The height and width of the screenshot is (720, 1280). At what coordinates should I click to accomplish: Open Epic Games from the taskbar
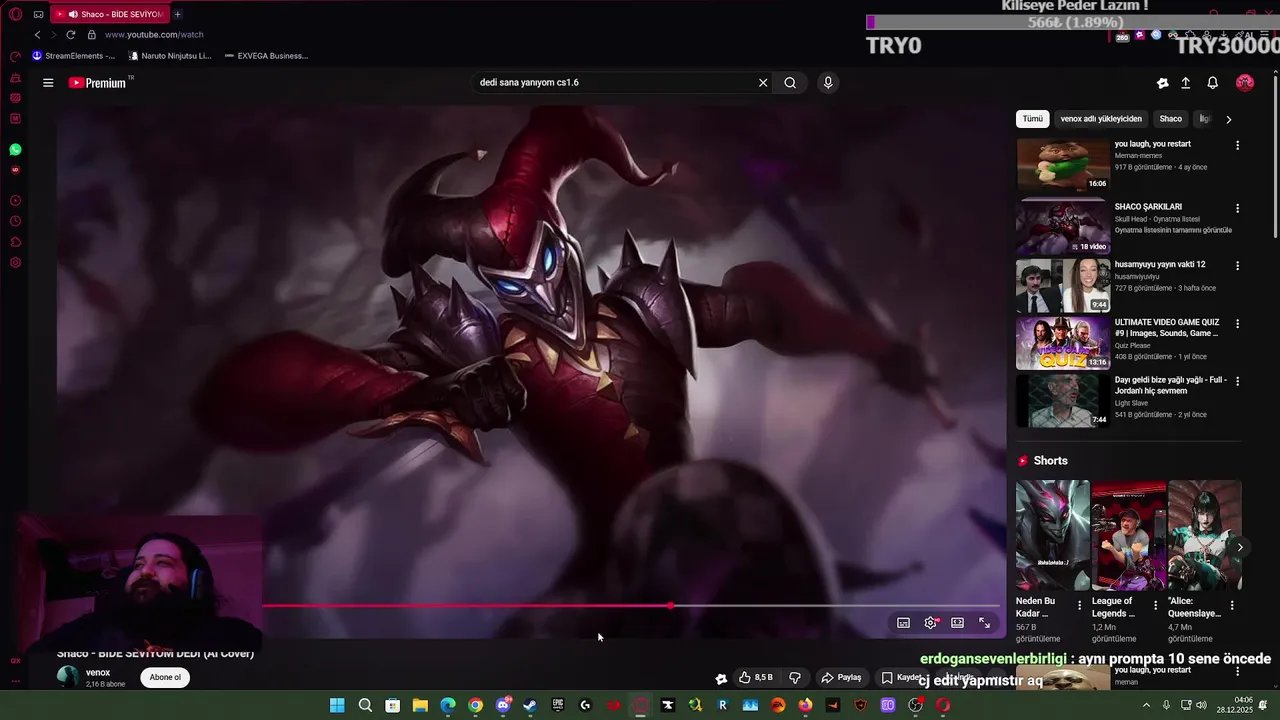click(558, 705)
